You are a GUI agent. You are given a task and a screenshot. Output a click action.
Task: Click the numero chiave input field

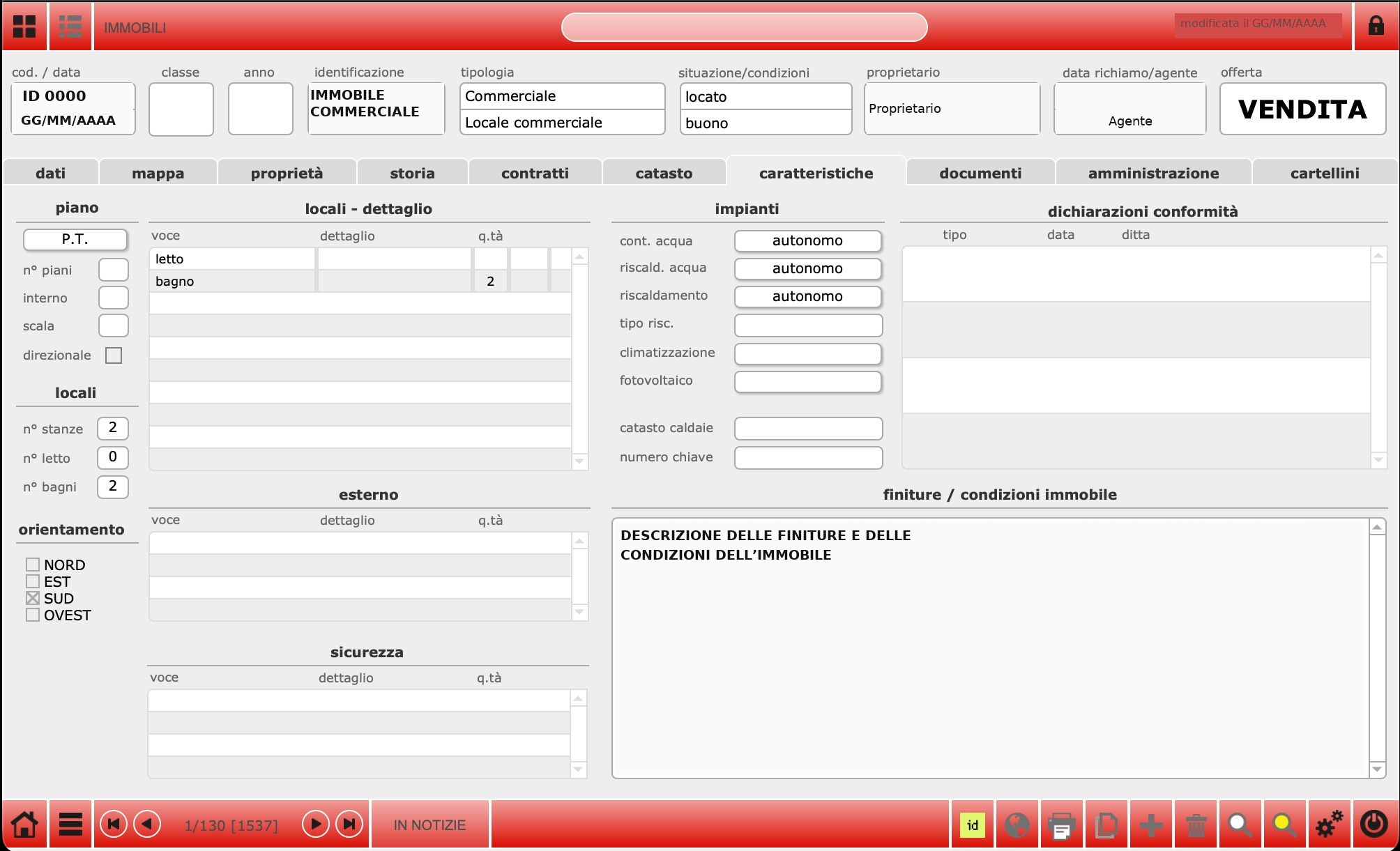(x=809, y=458)
